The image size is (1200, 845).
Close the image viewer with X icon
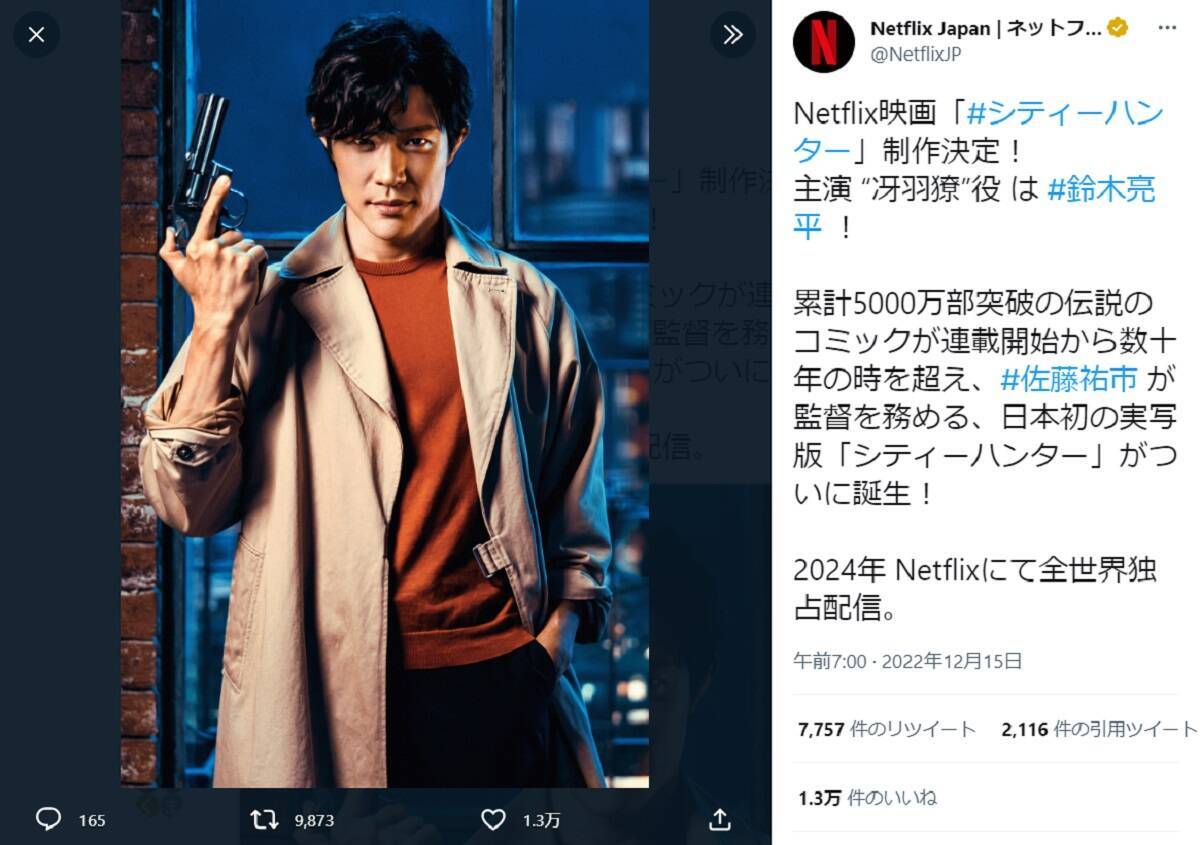[37, 35]
